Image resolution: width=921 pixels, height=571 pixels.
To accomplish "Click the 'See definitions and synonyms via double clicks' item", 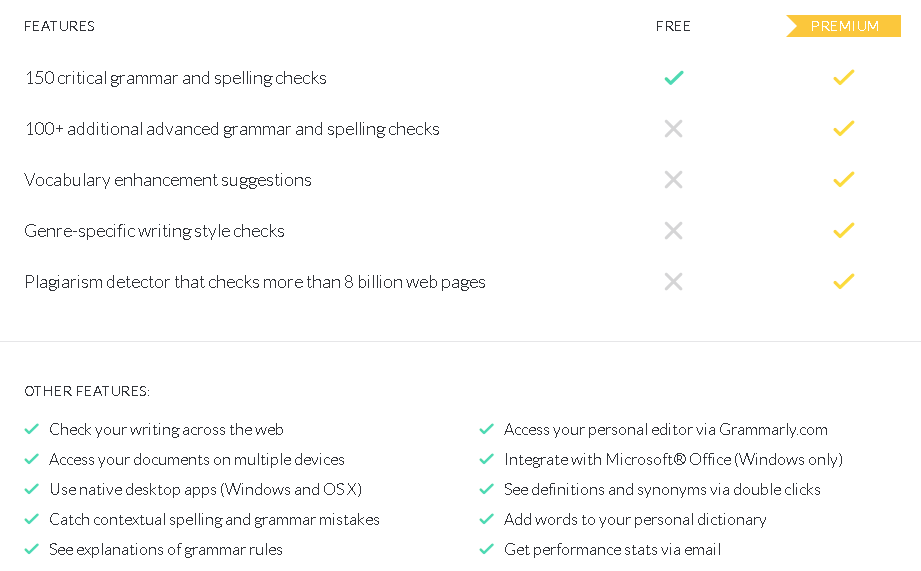I will pyautogui.click(x=662, y=489).
